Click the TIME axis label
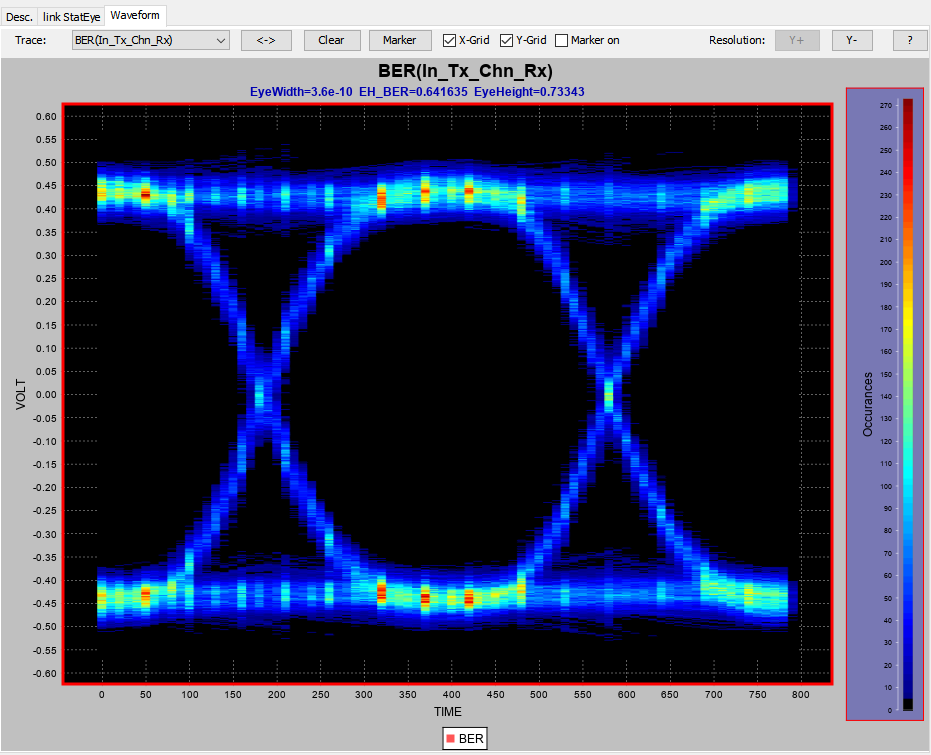 click(448, 711)
